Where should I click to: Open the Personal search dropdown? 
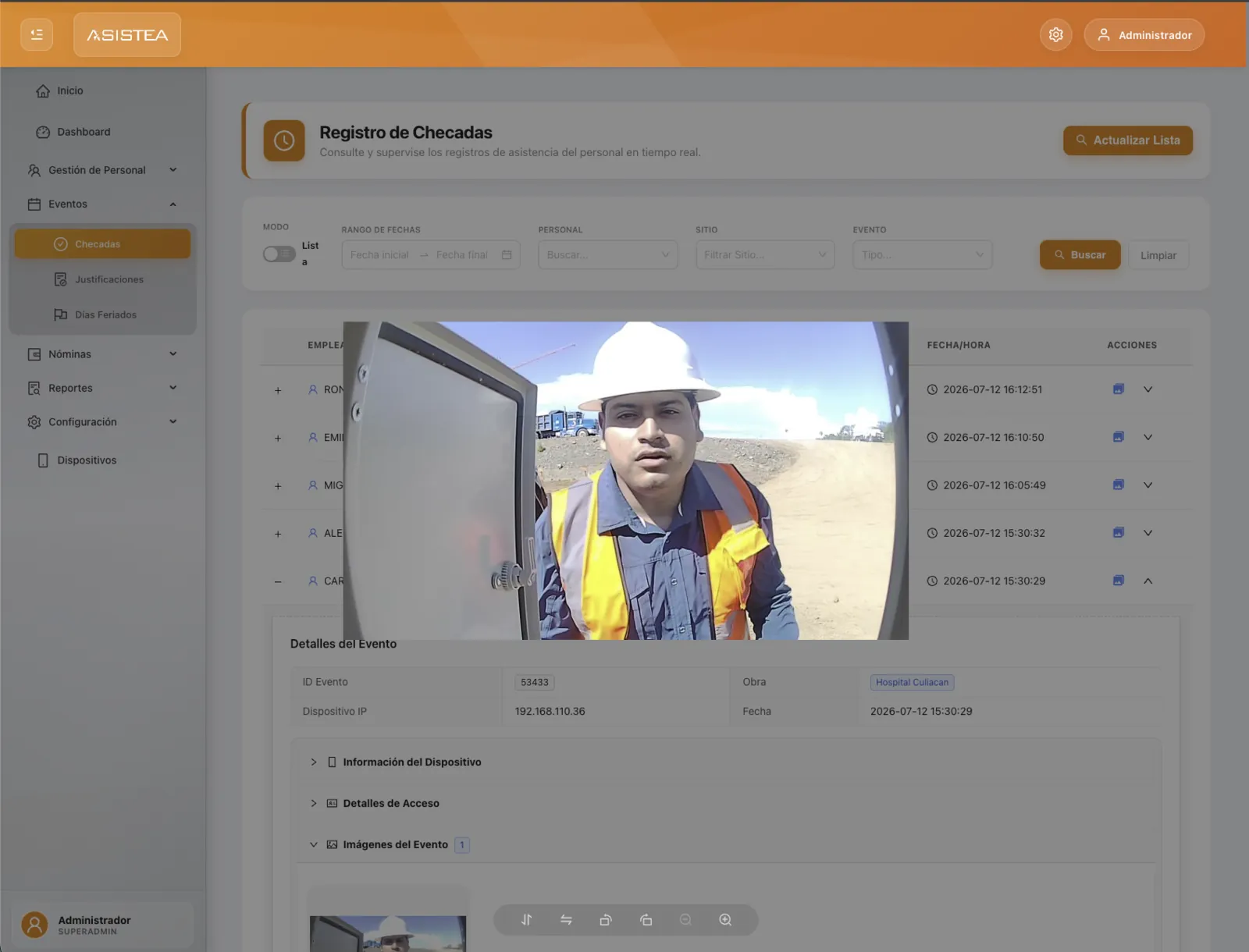click(607, 255)
